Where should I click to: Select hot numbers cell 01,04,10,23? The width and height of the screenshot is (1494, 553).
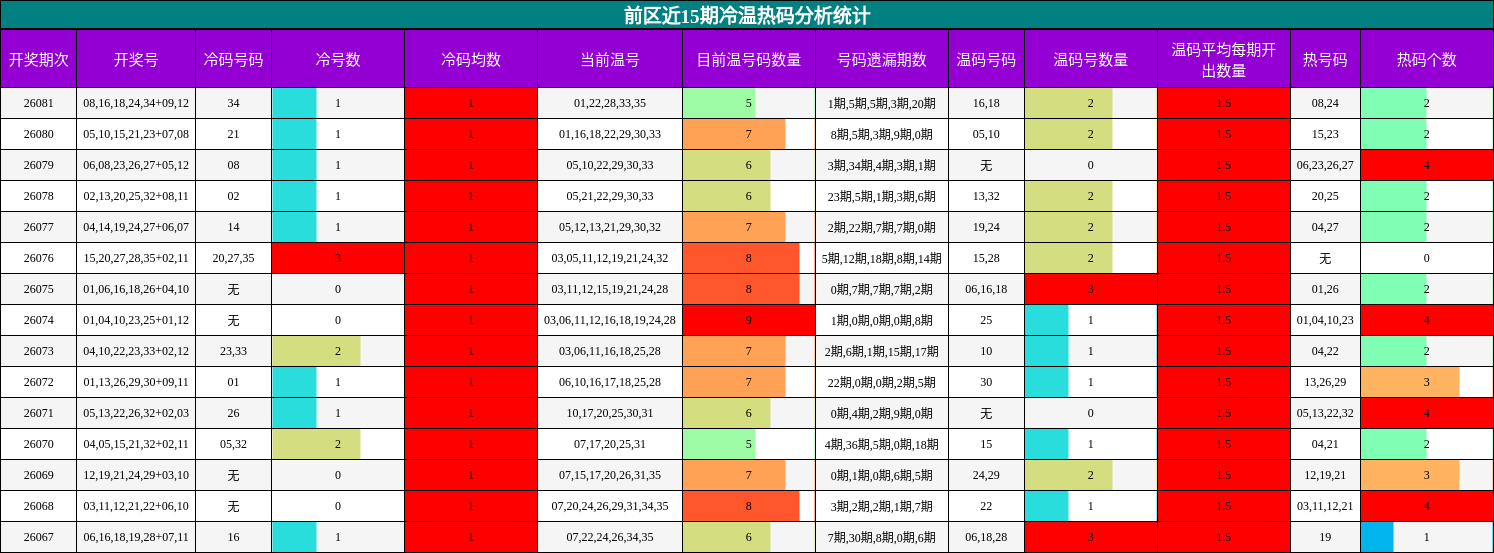click(1325, 320)
